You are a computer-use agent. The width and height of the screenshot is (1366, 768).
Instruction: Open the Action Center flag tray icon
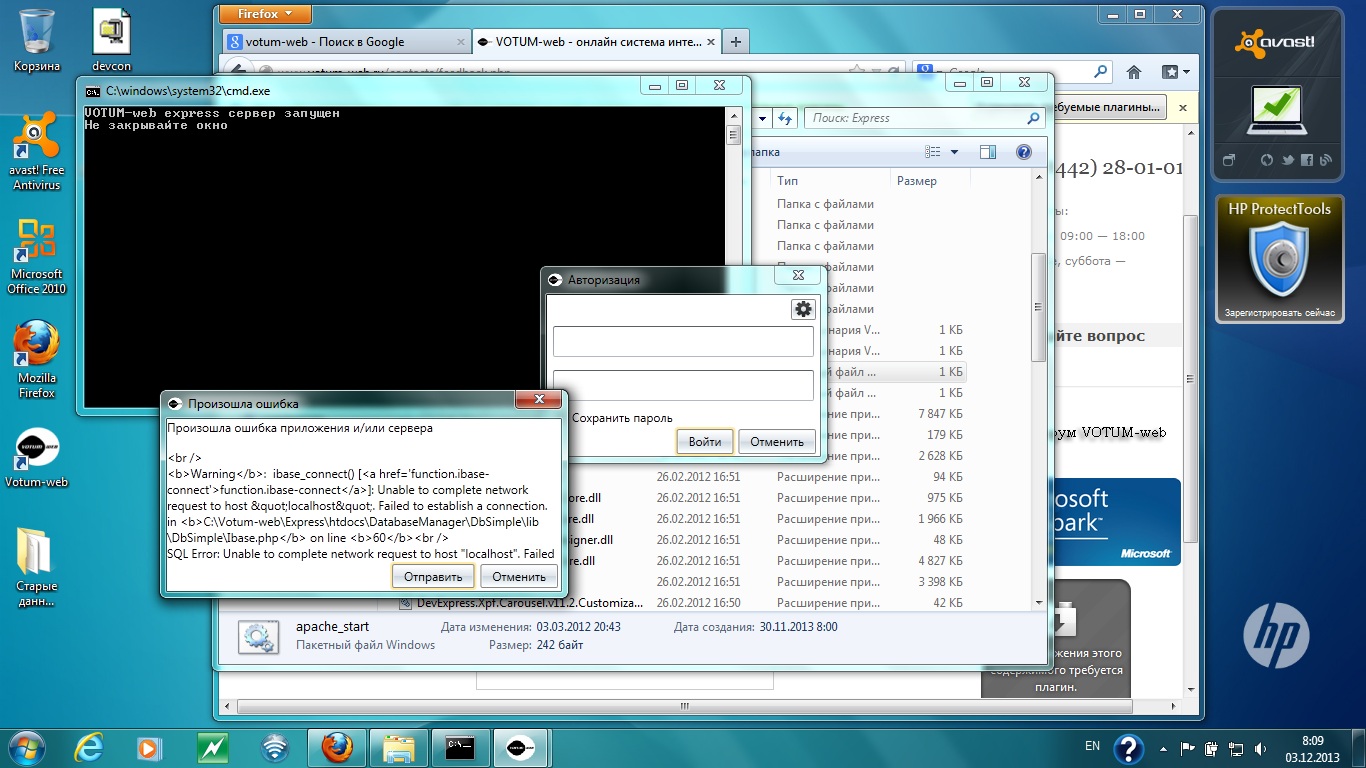tap(1188, 748)
